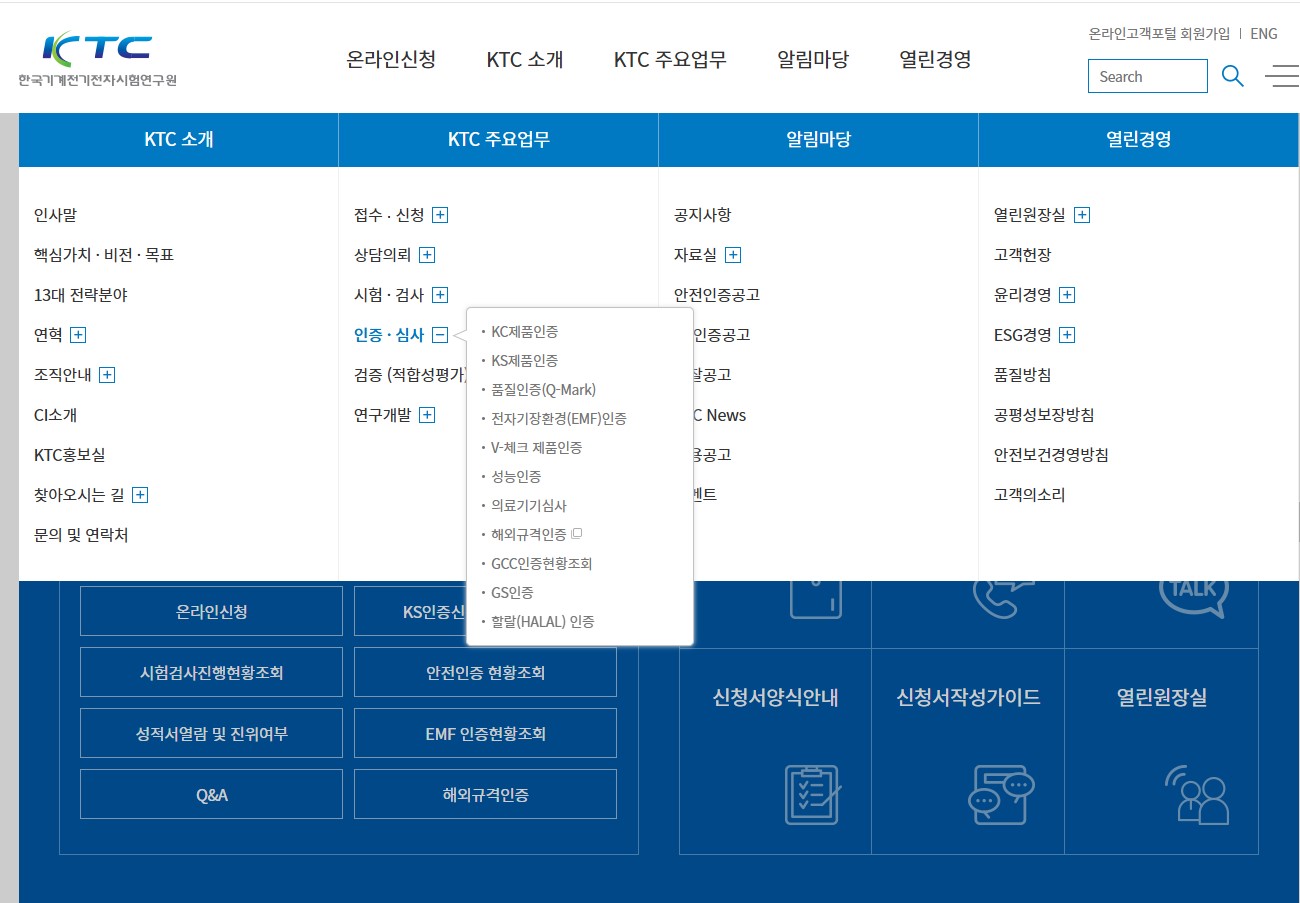Select GCC인증현황조회 submenu item
Image resolution: width=1300 pixels, height=903 pixels.
pyautogui.click(x=541, y=563)
